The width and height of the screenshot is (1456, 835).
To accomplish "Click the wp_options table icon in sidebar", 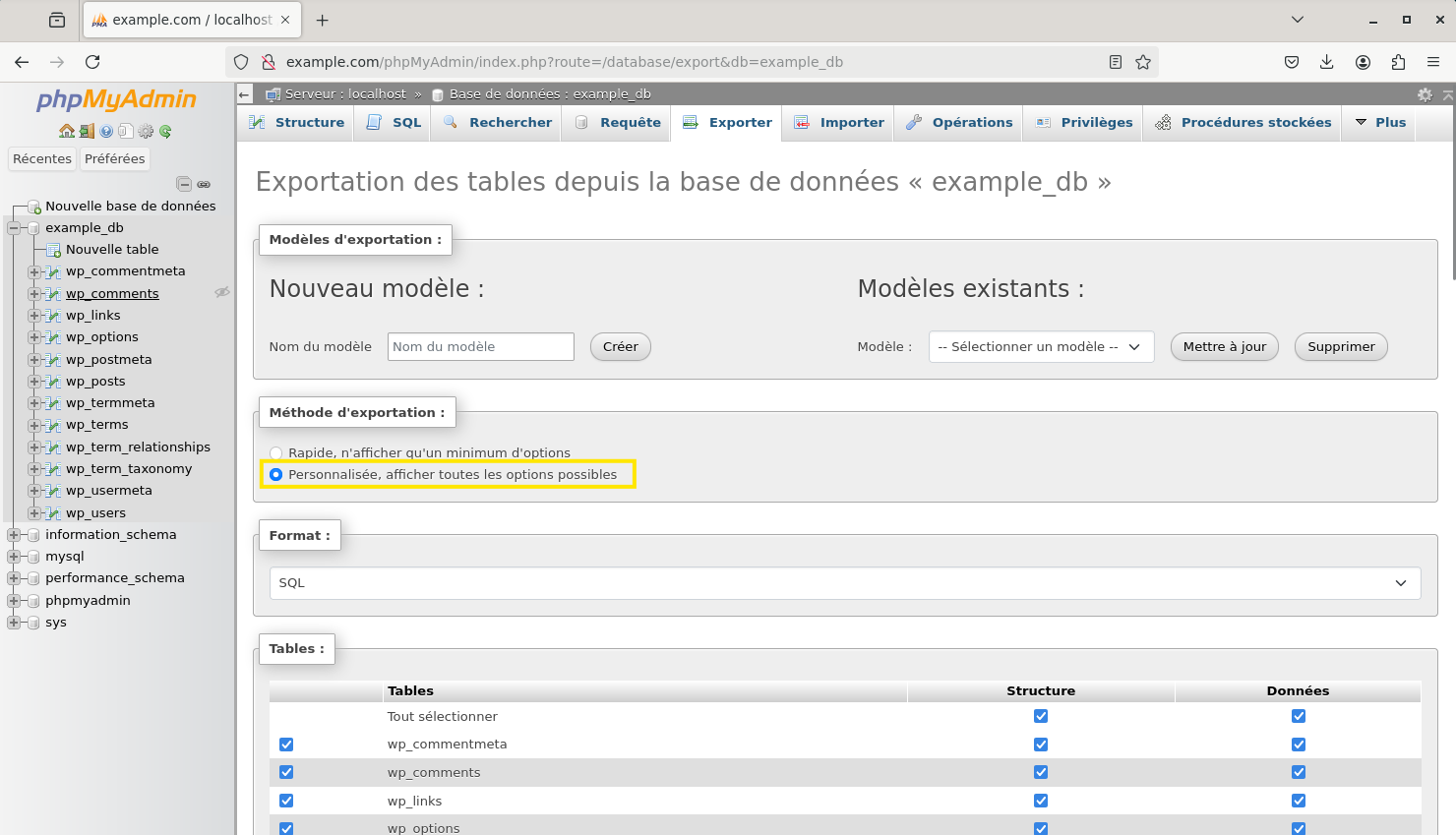I will (x=54, y=337).
